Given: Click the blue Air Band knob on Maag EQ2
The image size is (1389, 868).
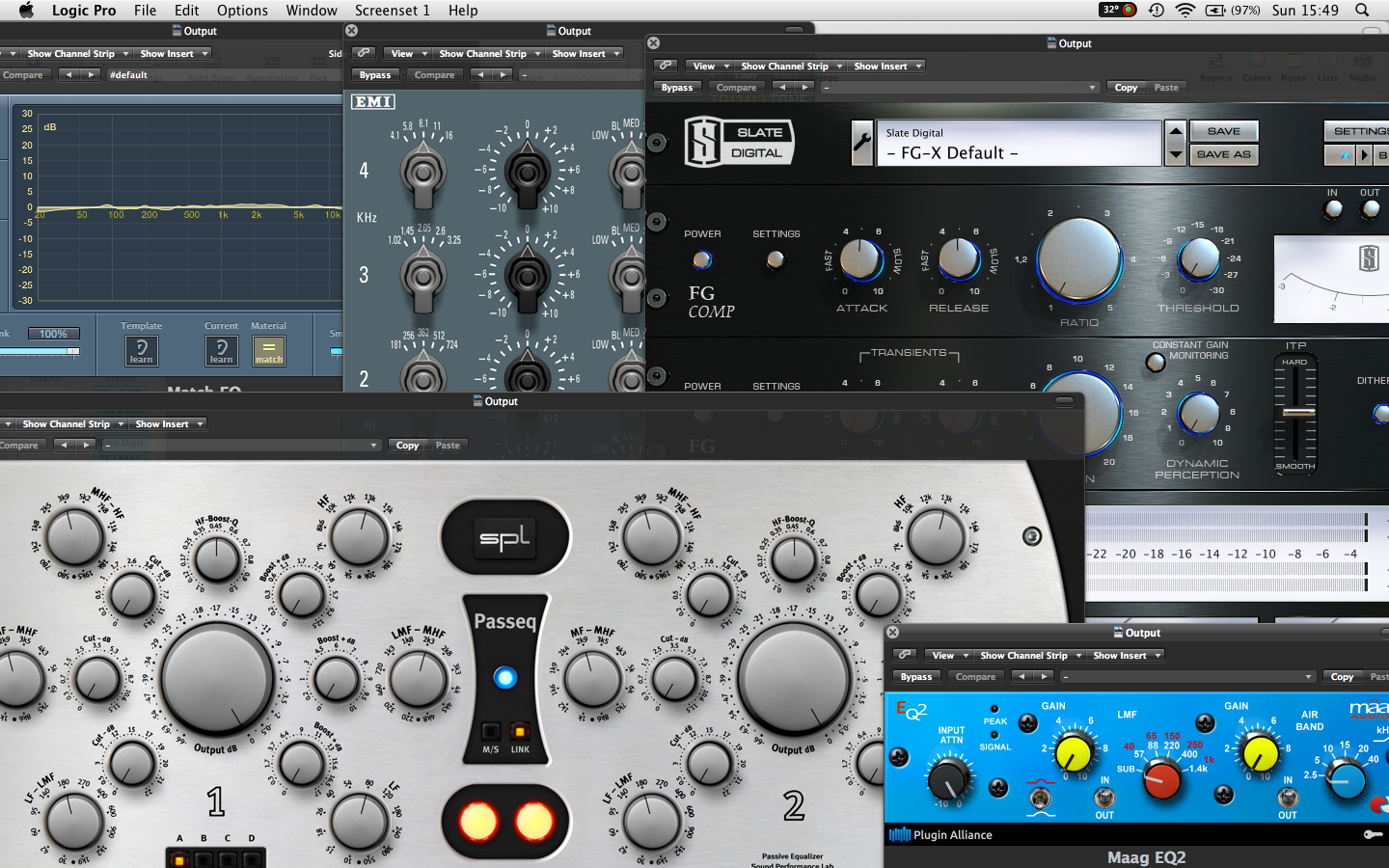Looking at the screenshot, I should 1346,778.
